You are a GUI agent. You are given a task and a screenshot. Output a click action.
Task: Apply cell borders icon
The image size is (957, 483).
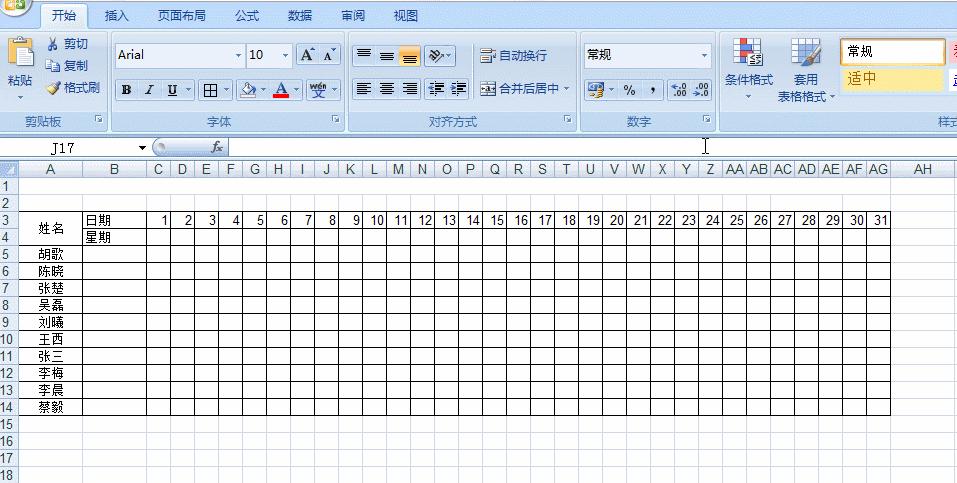point(210,90)
